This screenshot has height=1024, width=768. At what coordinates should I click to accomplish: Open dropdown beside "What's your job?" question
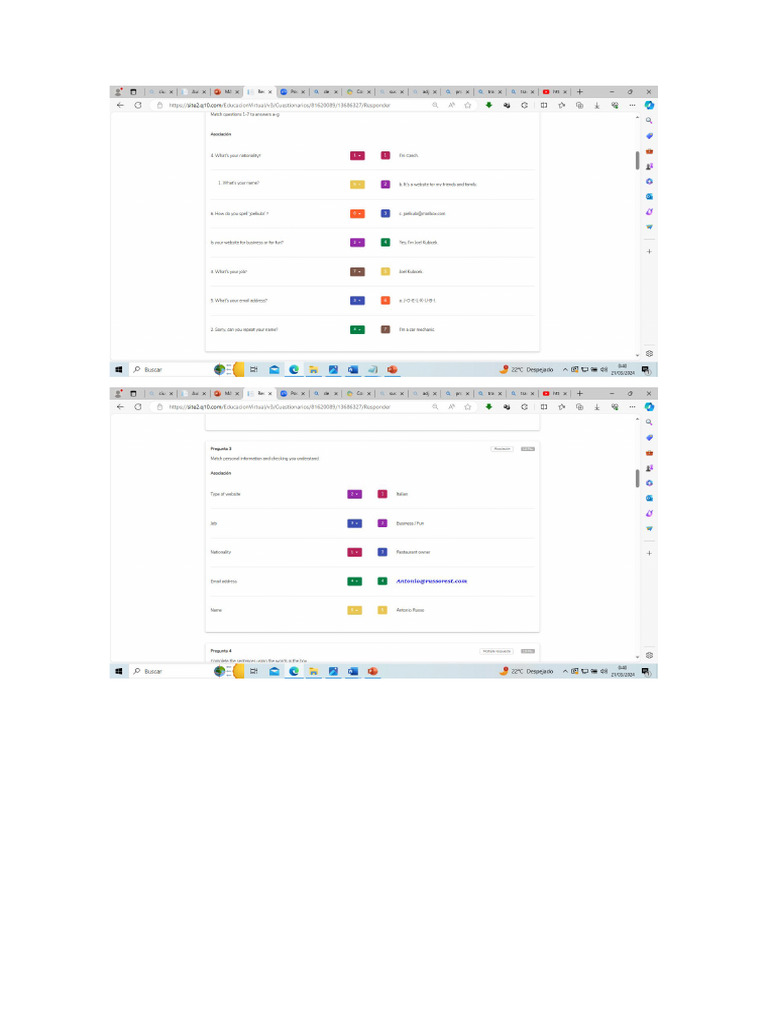tap(357, 272)
